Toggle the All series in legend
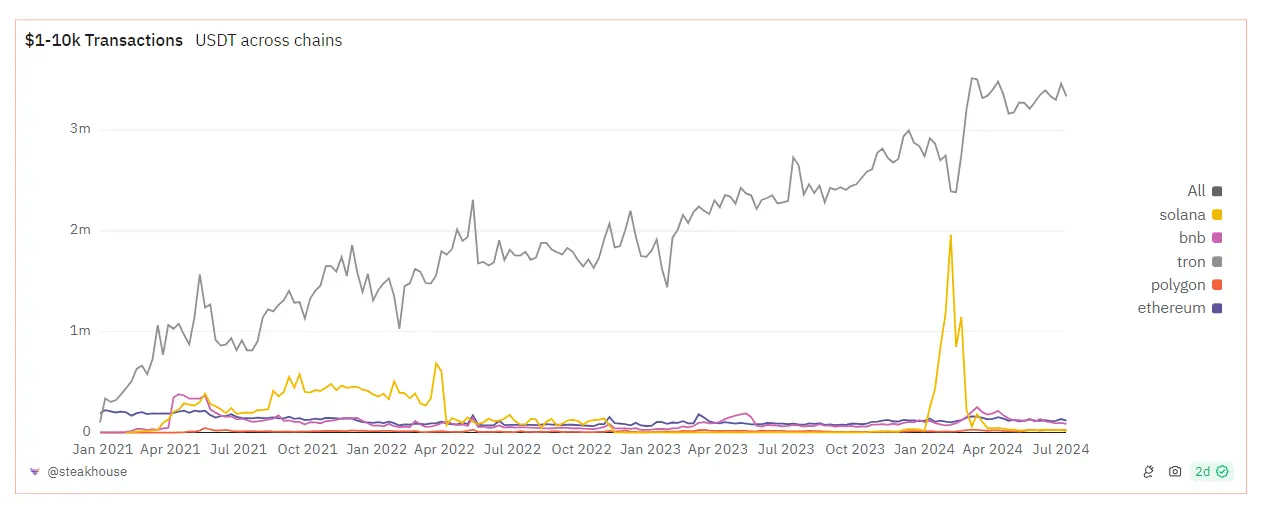This screenshot has height=507, width=1263. 1204,191
